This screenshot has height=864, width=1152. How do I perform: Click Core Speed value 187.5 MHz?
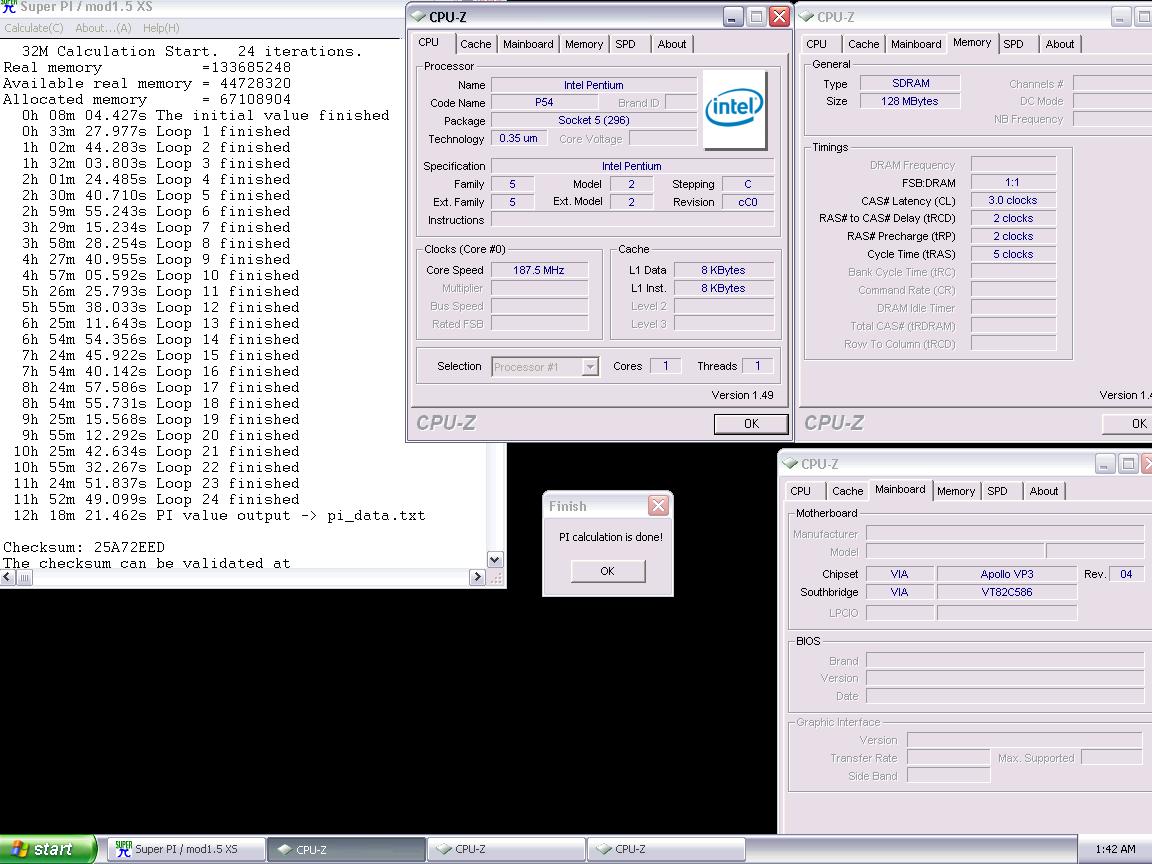[539, 270]
